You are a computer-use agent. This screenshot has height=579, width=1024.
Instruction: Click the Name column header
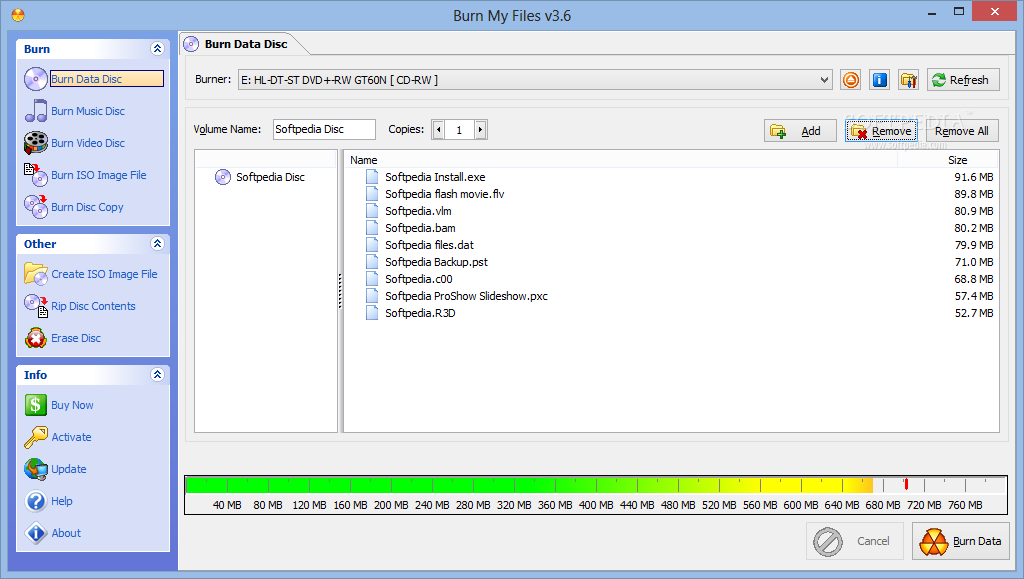(x=363, y=160)
